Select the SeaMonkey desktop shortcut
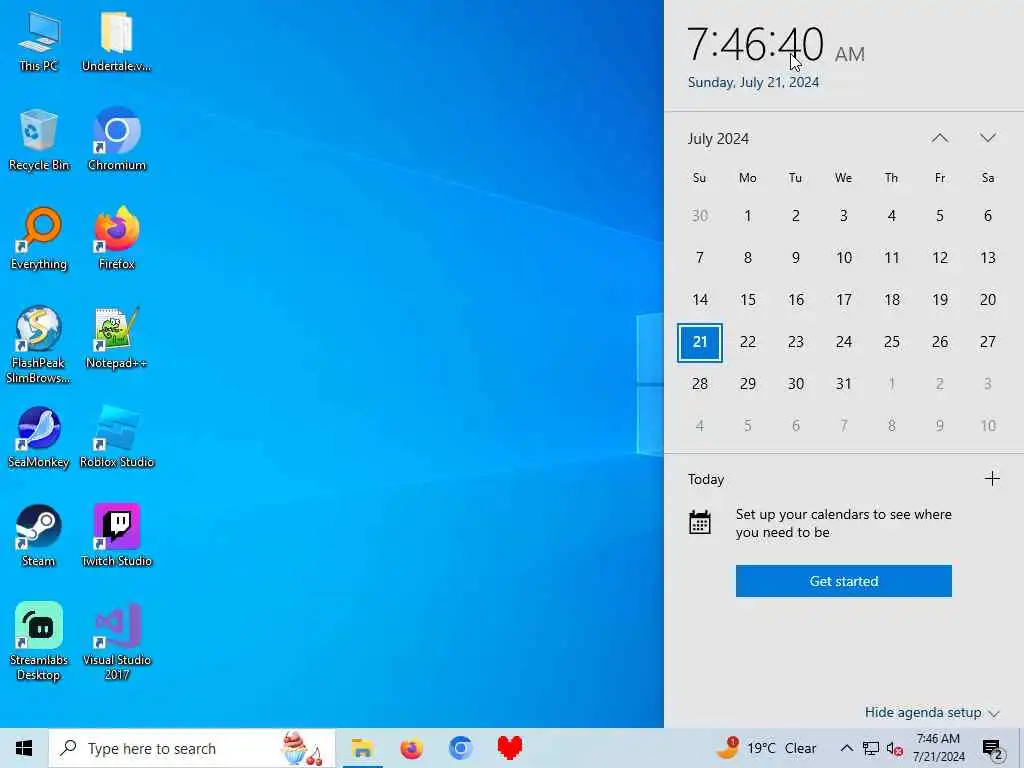 39,437
